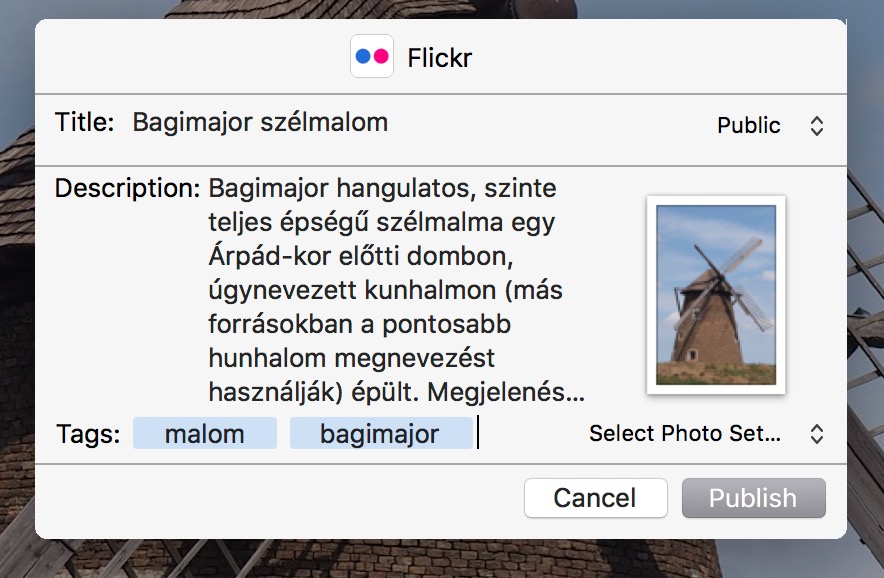This screenshot has height=578, width=884.
Task: Open the Select Photo Set menu
Action: point(707,434)
